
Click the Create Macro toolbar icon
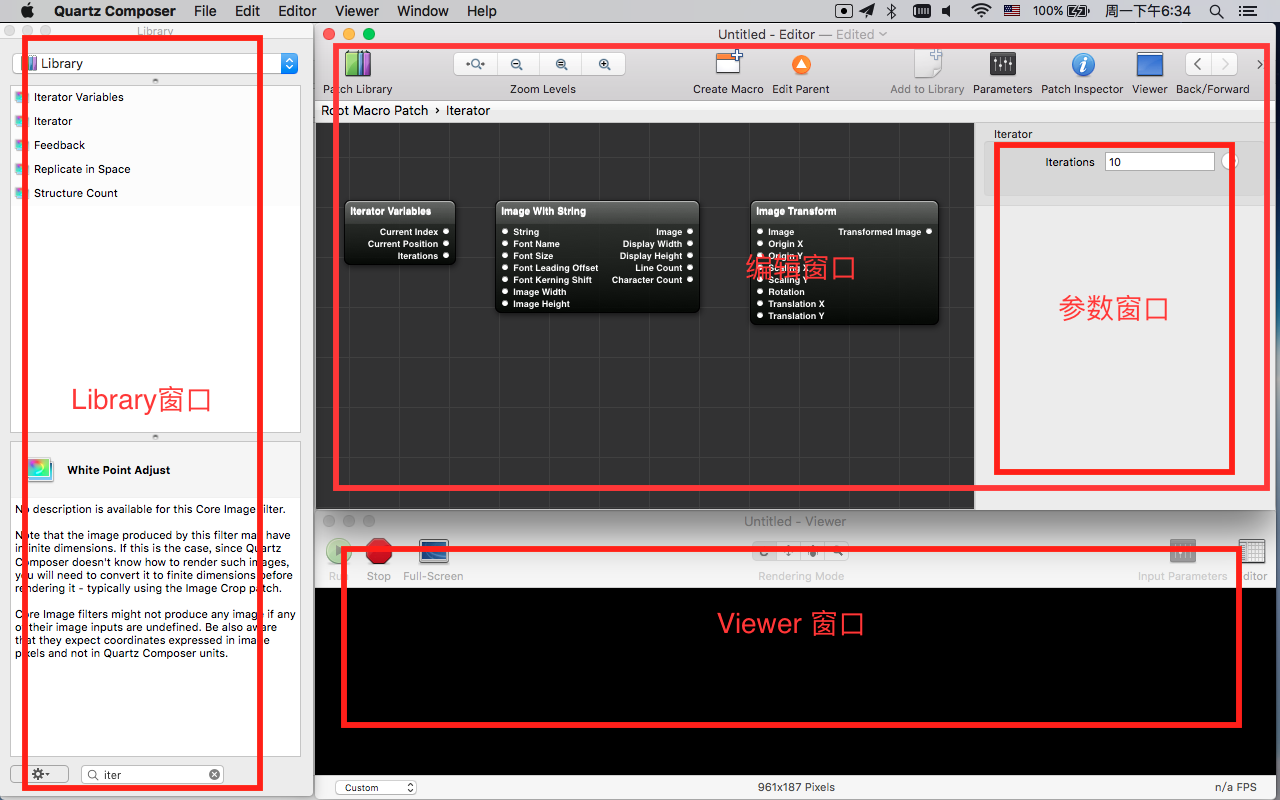click(728, 63)
